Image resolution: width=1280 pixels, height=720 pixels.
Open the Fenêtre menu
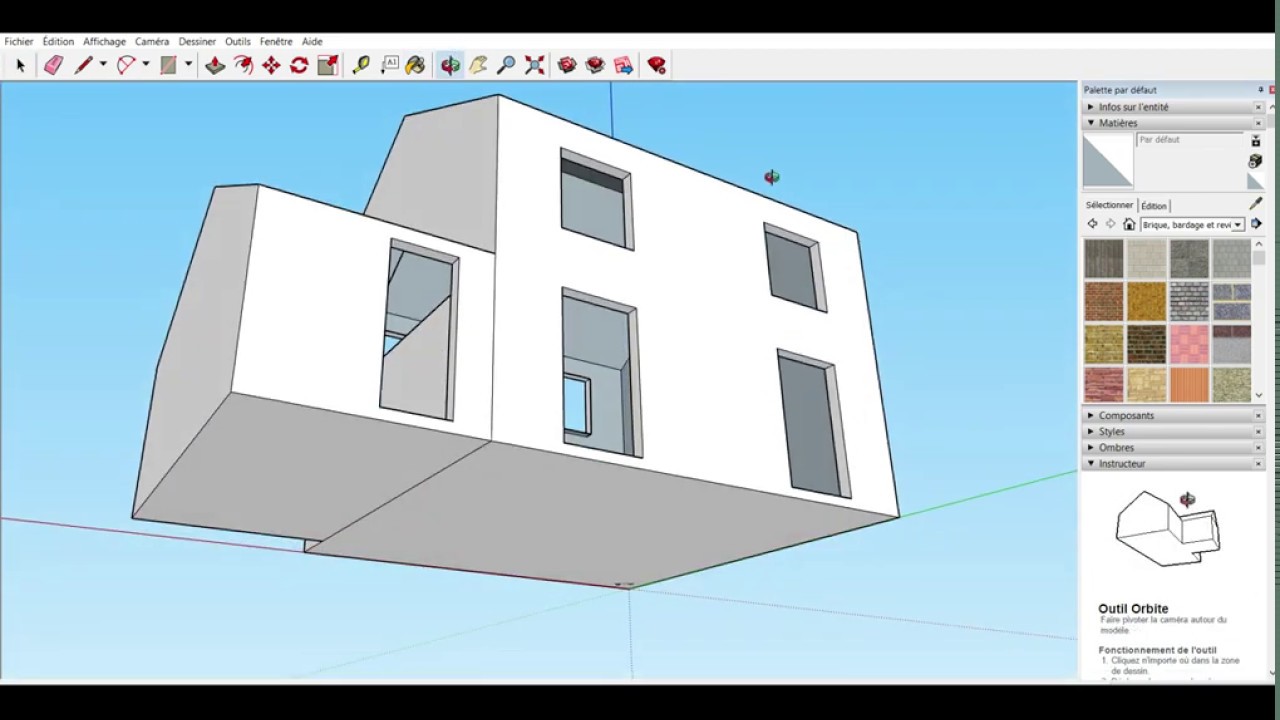tap(276, 42)
